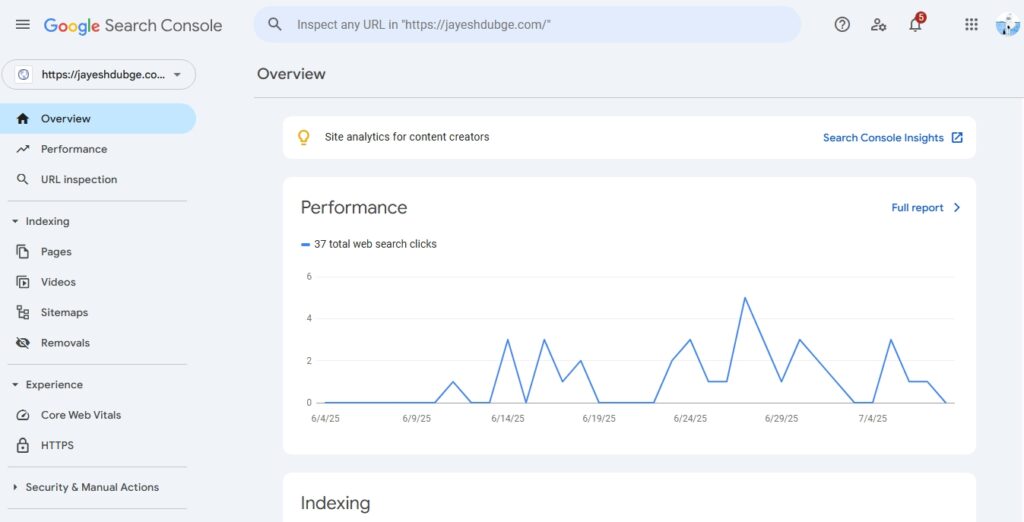Screen dimensions: 1024x522
Task: Open Videos report in sidebar
Action: click(x=98, y=282)
